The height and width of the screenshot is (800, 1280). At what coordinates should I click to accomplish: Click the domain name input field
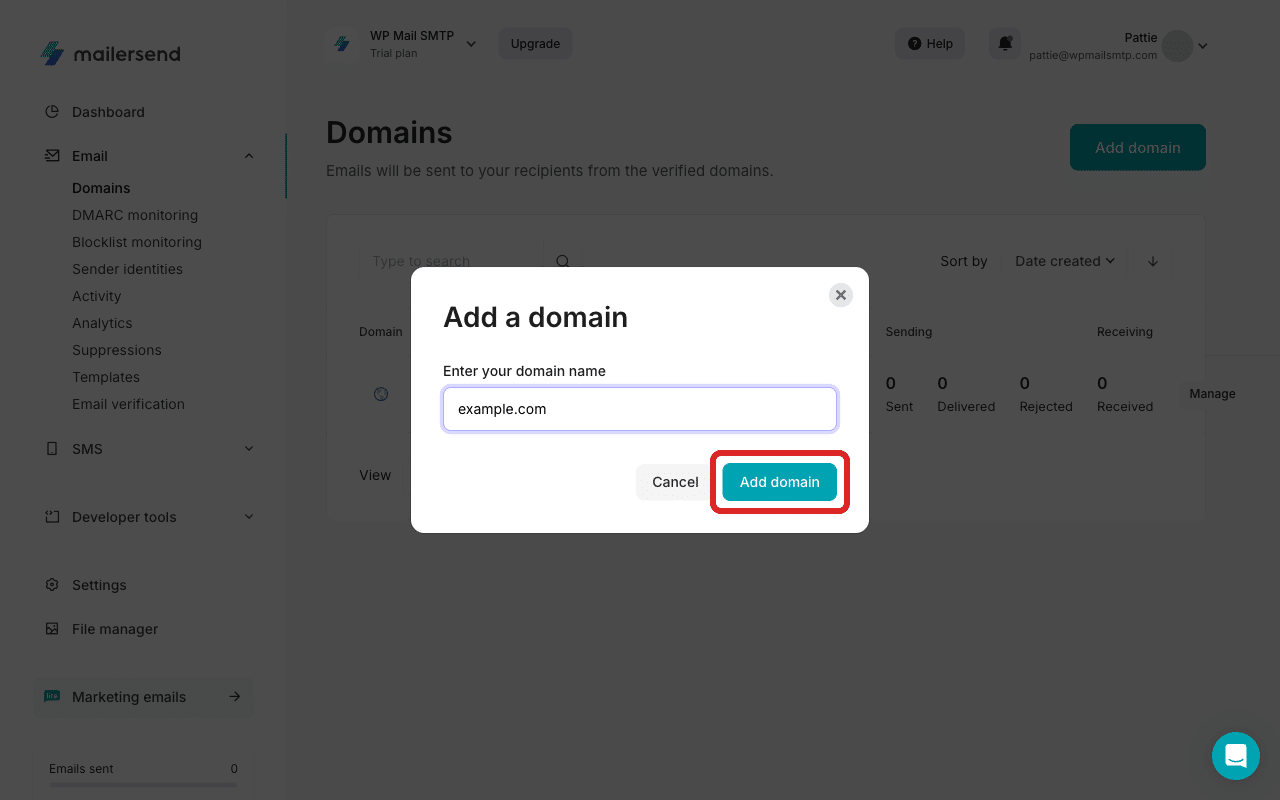tap(639, 409)
